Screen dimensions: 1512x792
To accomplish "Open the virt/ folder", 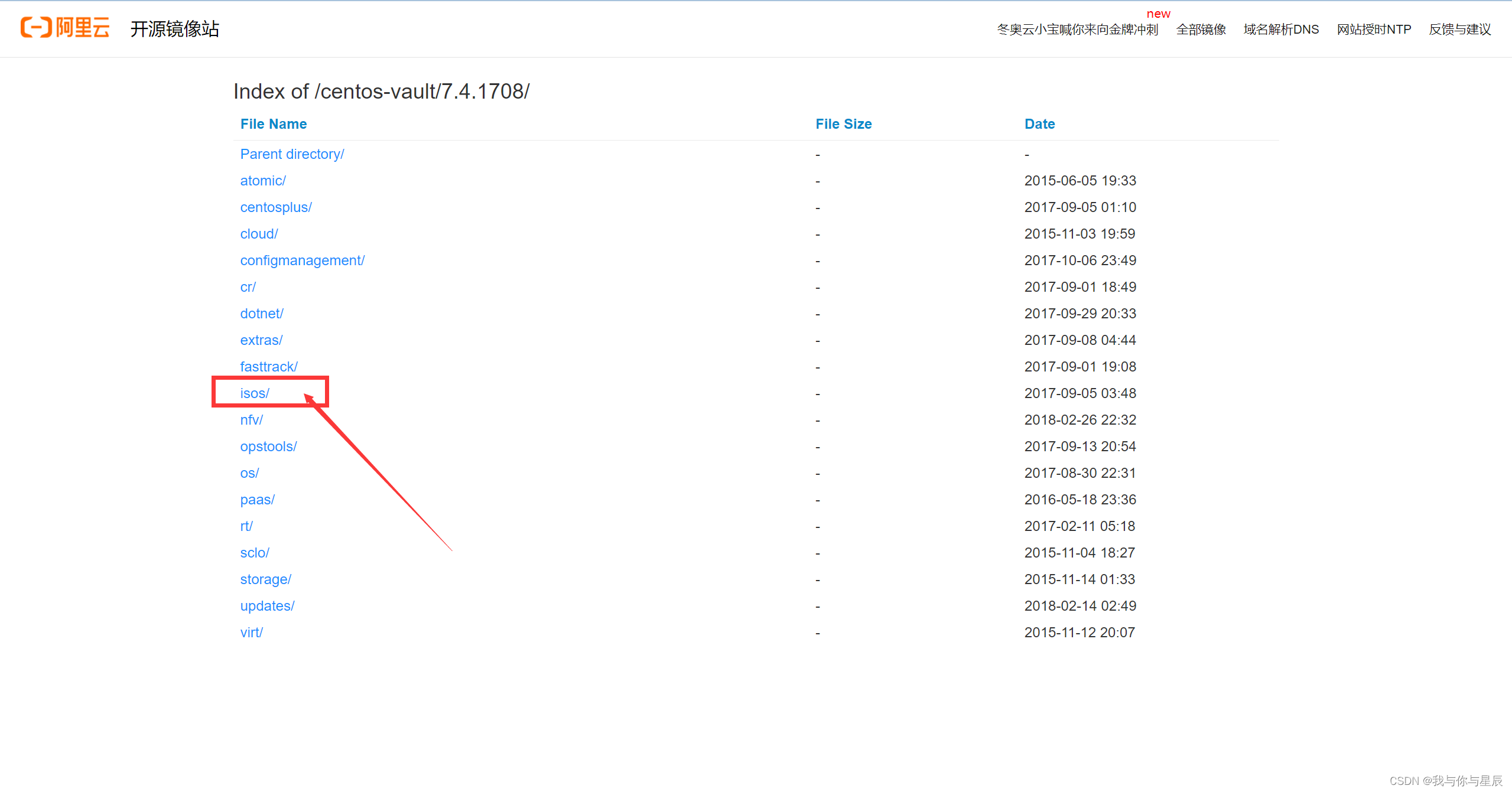I will coord(252,633).
